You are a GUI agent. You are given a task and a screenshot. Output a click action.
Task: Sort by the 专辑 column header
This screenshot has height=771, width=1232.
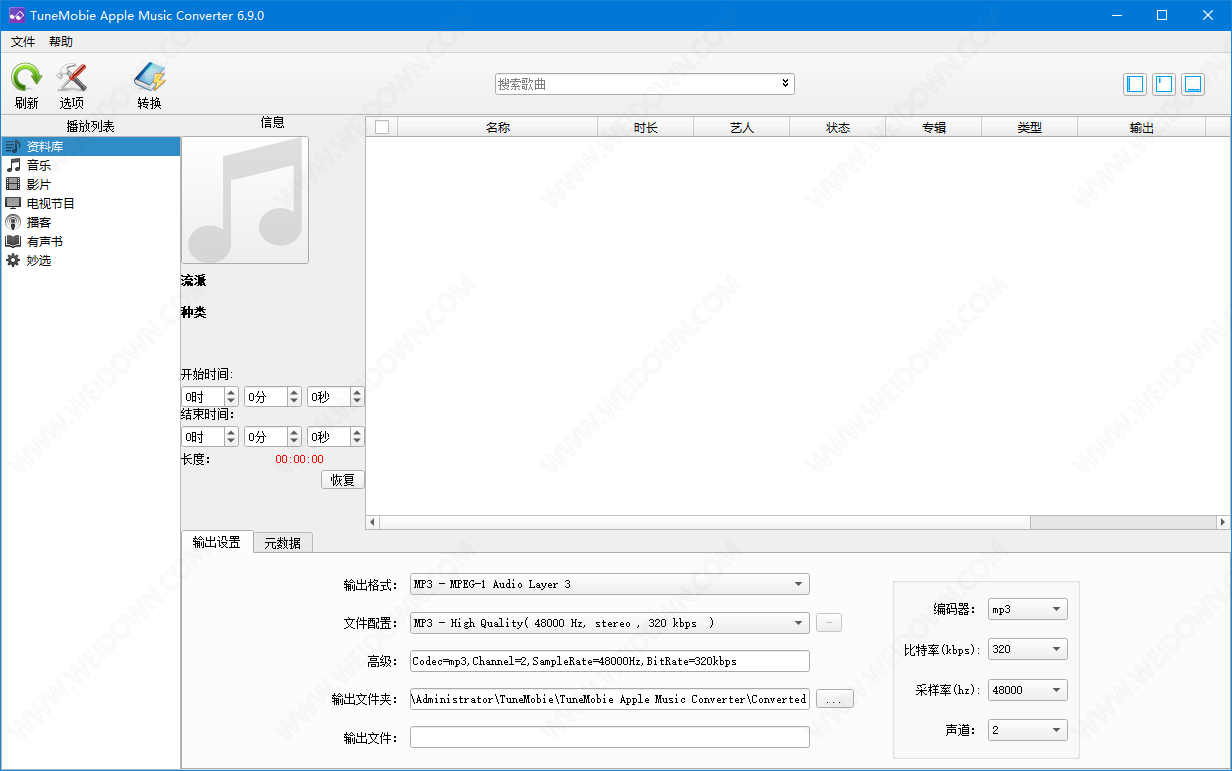[x=934, y=127]
